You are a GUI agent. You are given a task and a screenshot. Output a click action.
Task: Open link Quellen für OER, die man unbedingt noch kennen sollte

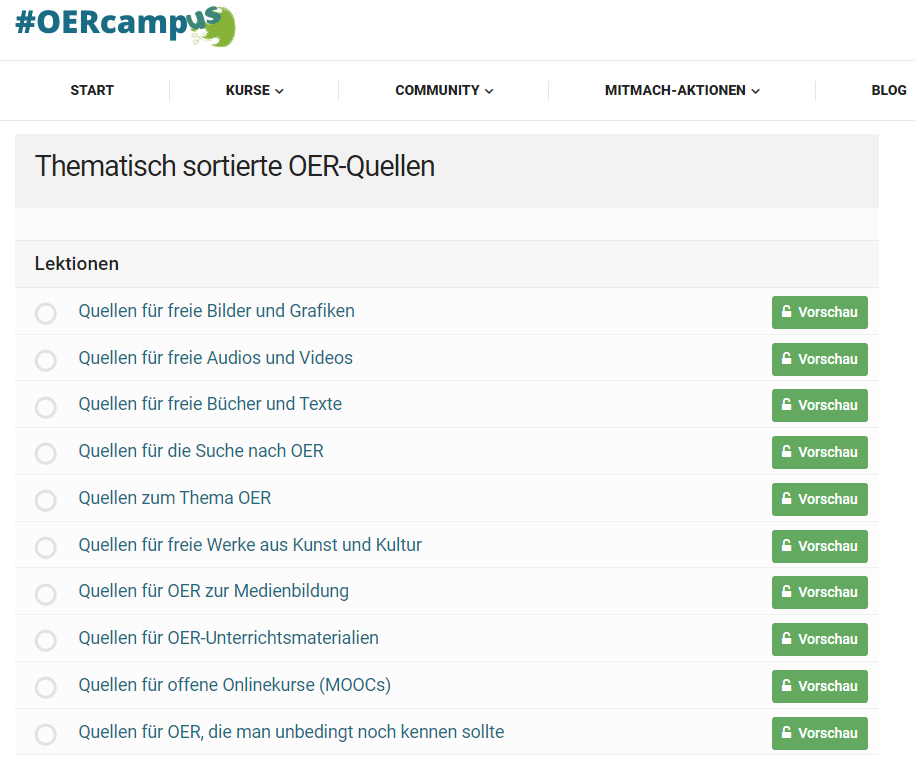click(291, 732)
